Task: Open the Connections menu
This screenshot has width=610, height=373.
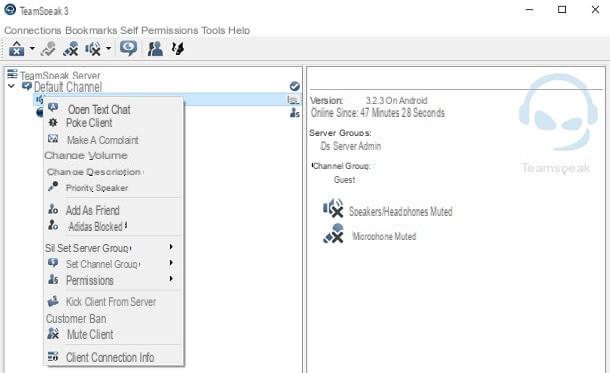Action: [x=33, y=30]
